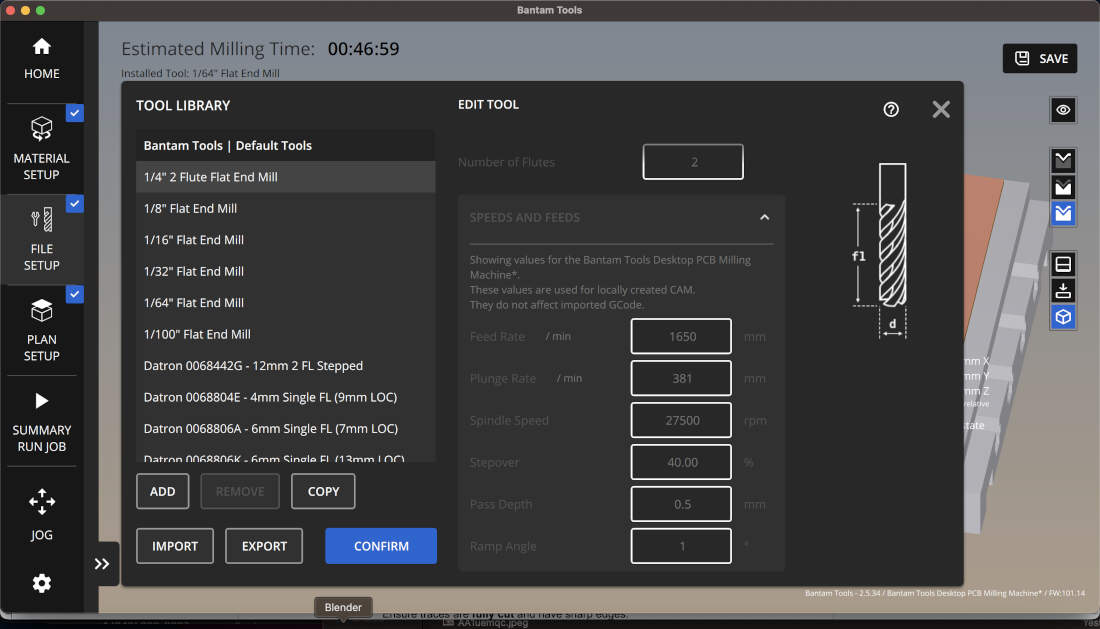Click the Plunge Rate field
The height and width of the screenshot is (629, 1100).
681,379
